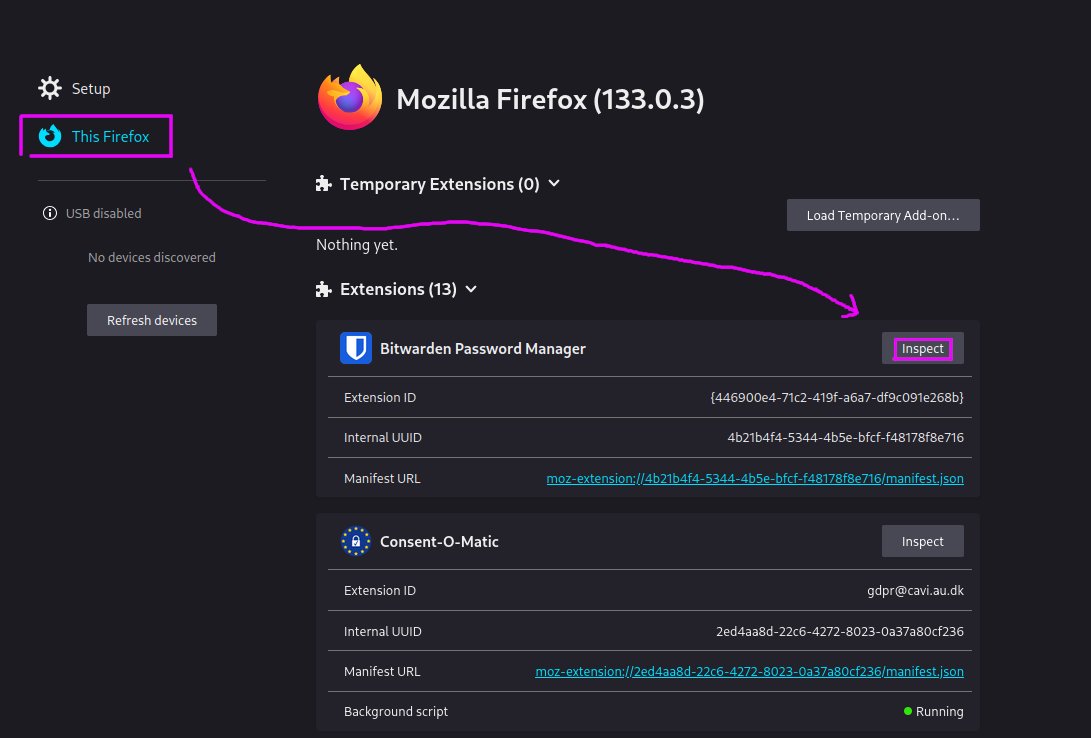Collapse the Temporary Extensions section
The width and height of the screenshot is (1091, 738).
pyautogui.click(x=553, y=184)
